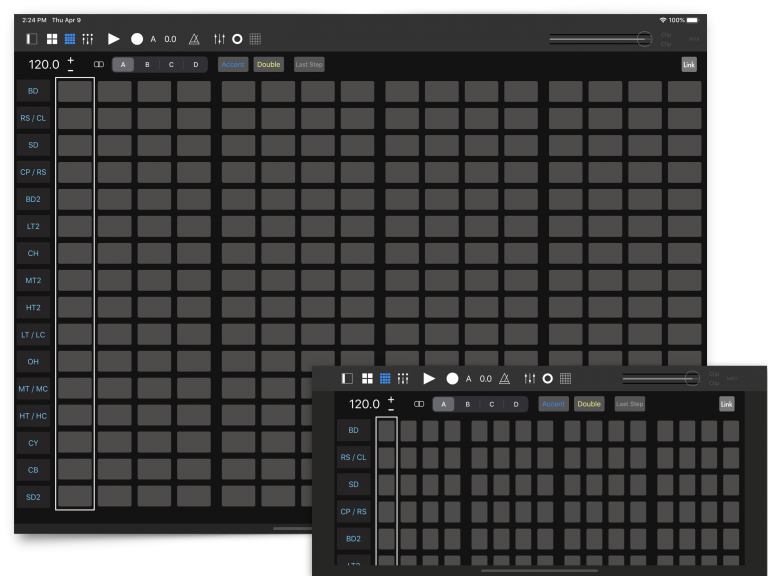Screen dimensions: 768x576
Task: Select the SD2 track label
Action: [x=33, y=497]
